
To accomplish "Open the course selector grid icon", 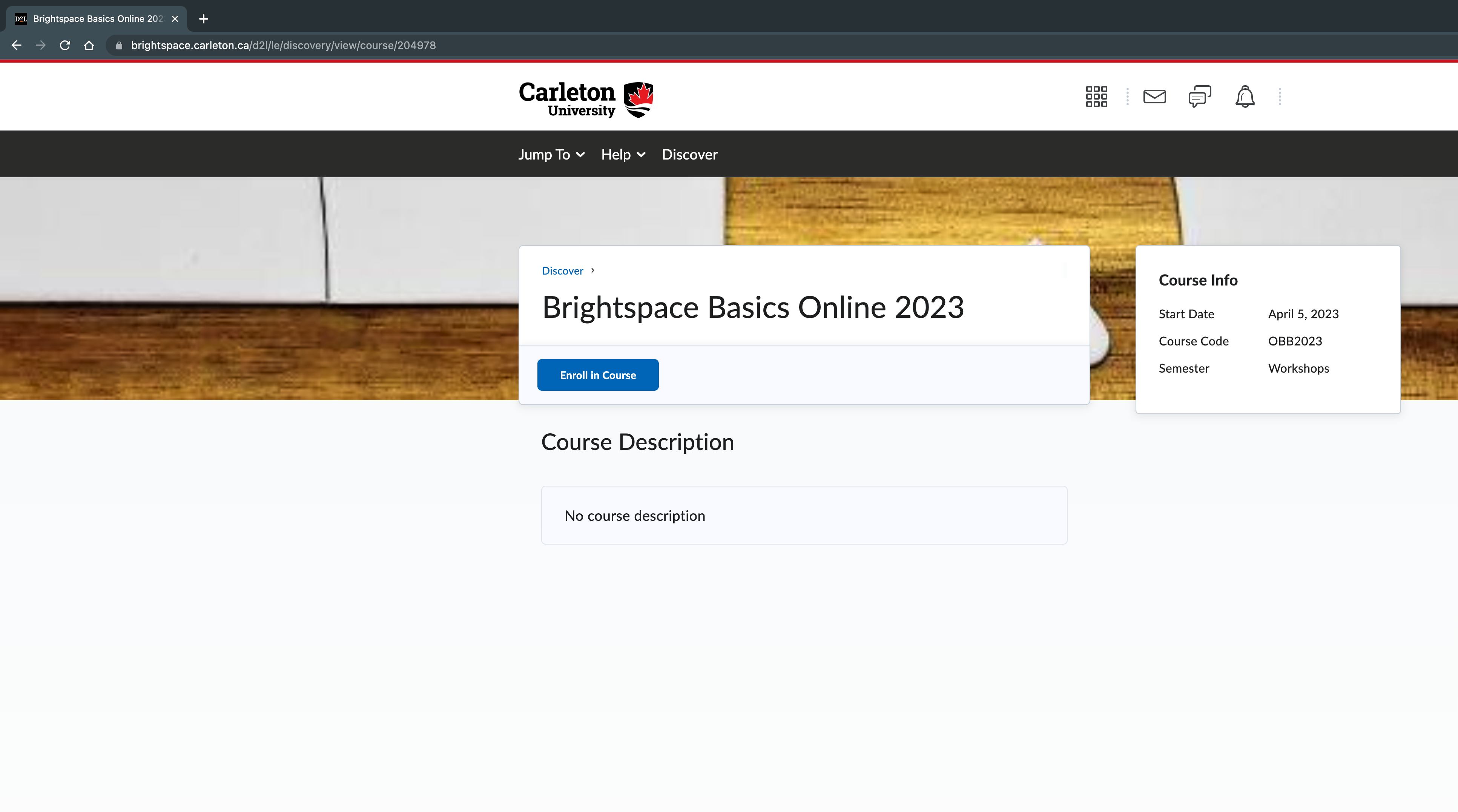I will tap(1096, 97).
